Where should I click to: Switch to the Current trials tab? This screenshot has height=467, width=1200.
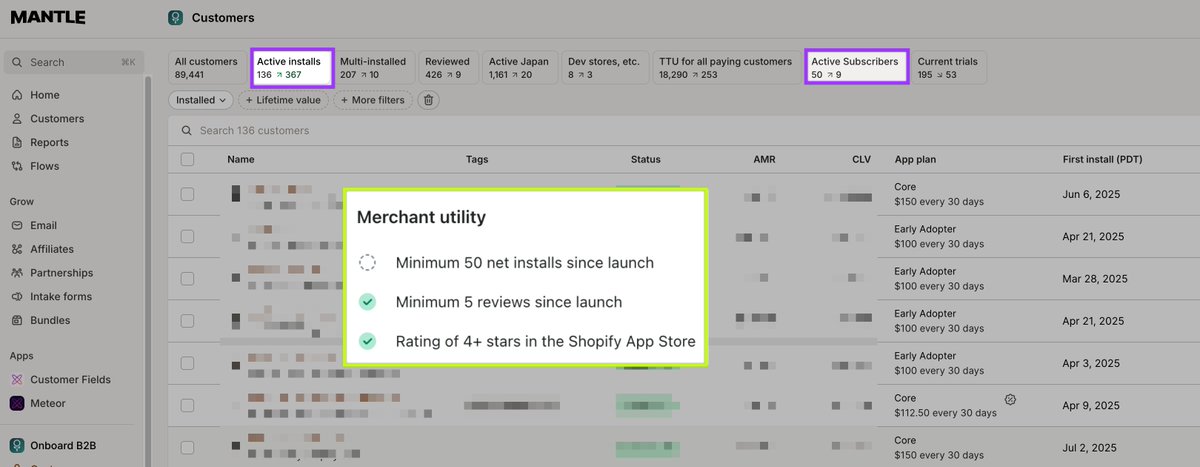click(948, 67)
